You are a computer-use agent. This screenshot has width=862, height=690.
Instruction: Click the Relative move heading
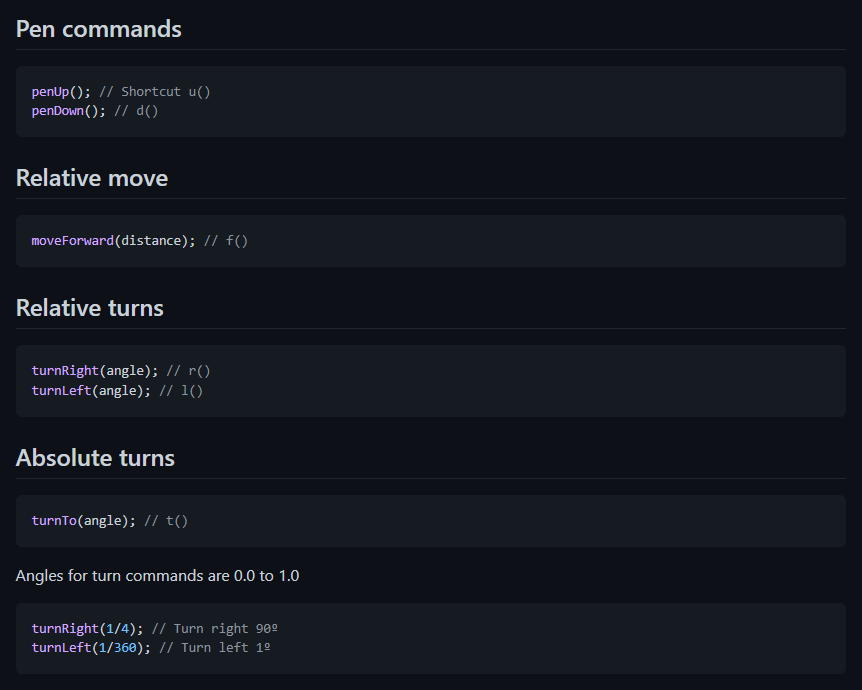pos(92,178)
